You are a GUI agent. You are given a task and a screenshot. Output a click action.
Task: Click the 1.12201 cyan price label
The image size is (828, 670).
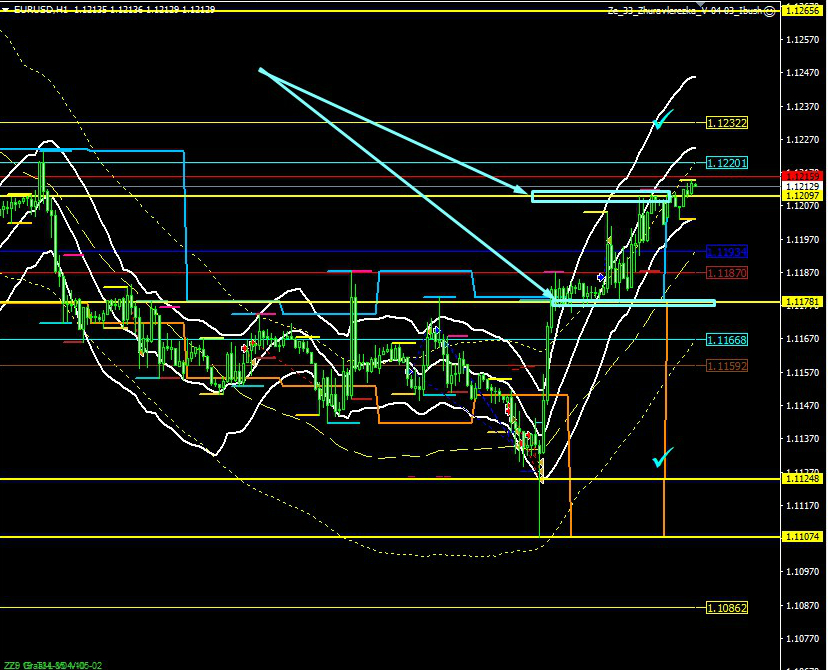click(x=727, y=163)
